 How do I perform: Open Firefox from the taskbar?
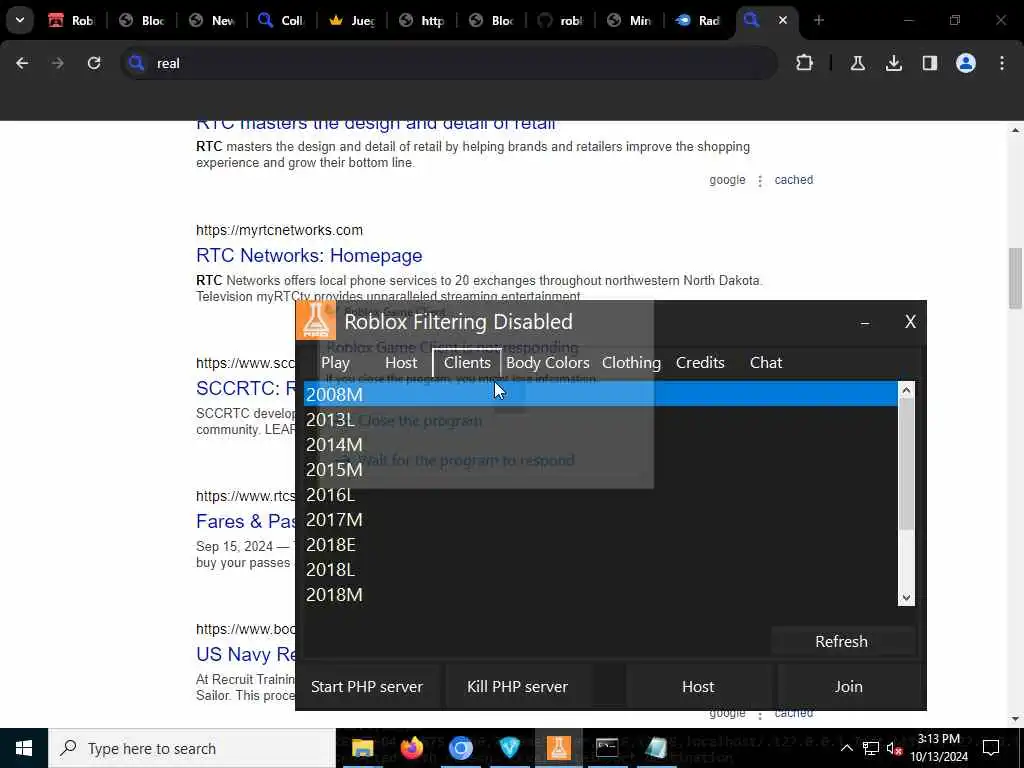[411, 748]
